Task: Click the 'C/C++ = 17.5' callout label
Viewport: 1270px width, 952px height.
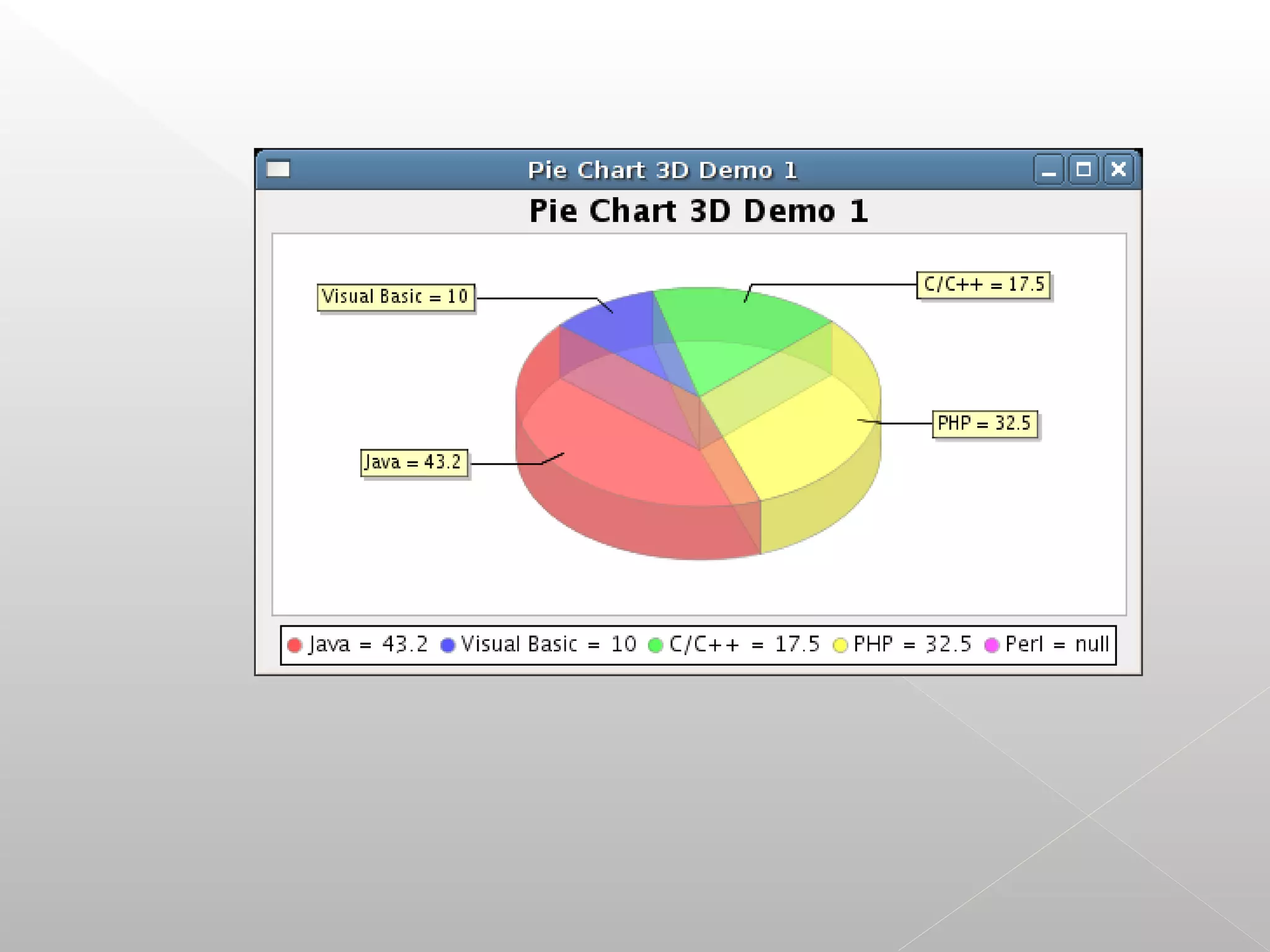Action: (x=984, y=284)
